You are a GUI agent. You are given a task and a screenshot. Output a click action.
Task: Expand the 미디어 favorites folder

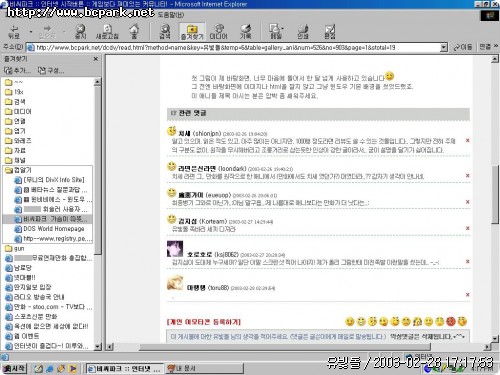coord(18,111)
